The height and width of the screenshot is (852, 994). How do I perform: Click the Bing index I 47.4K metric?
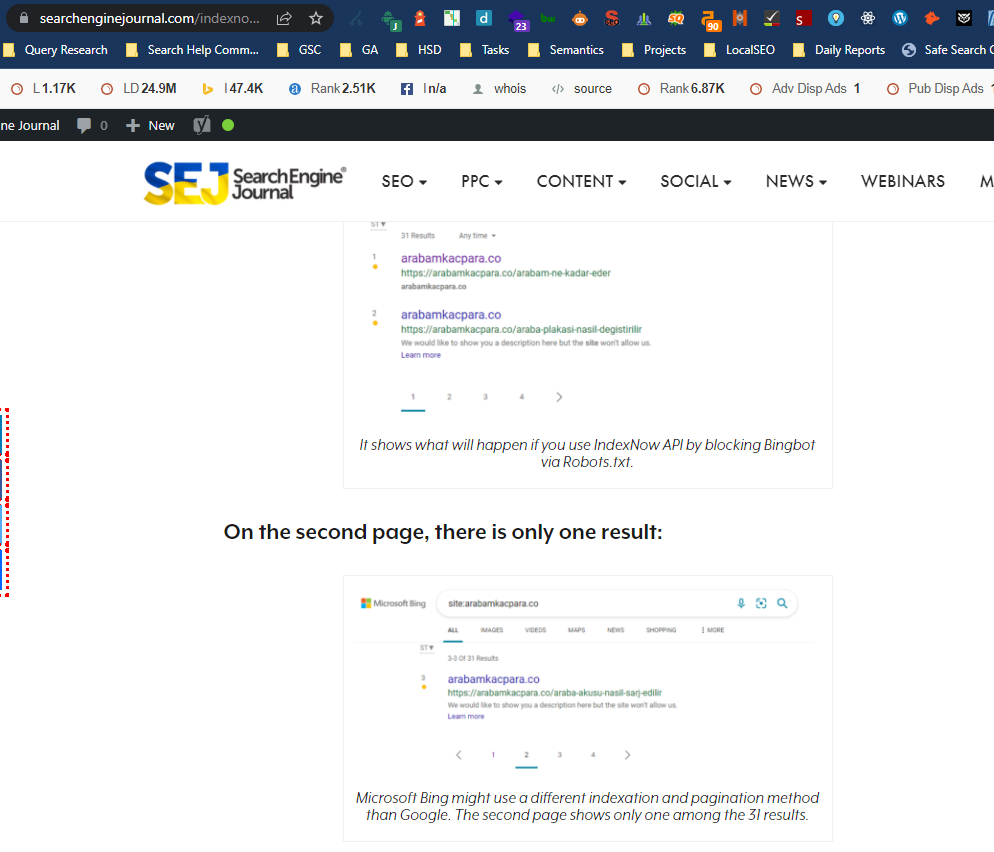tap(233, 89)
